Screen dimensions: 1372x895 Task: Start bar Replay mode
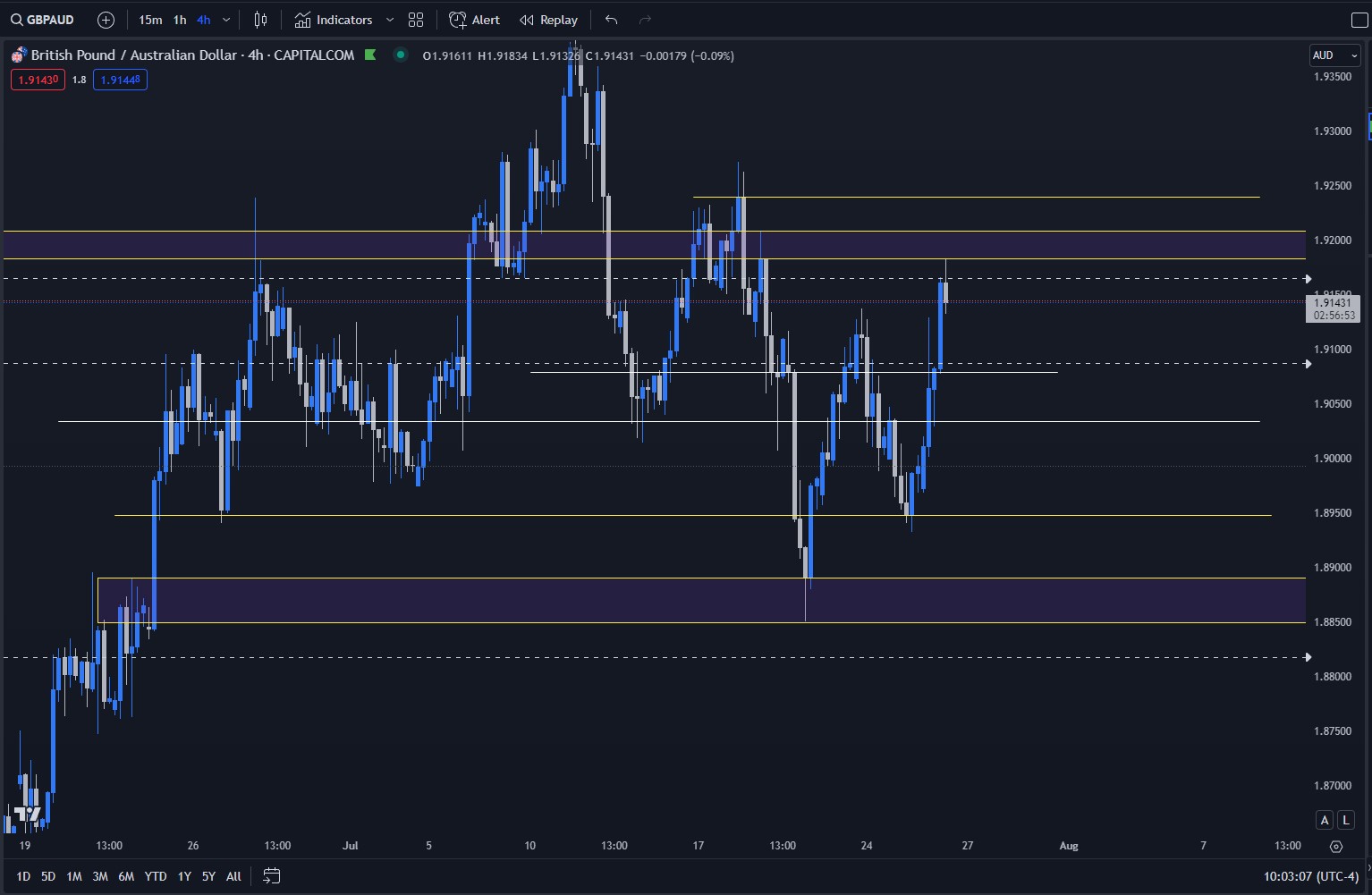547,19
